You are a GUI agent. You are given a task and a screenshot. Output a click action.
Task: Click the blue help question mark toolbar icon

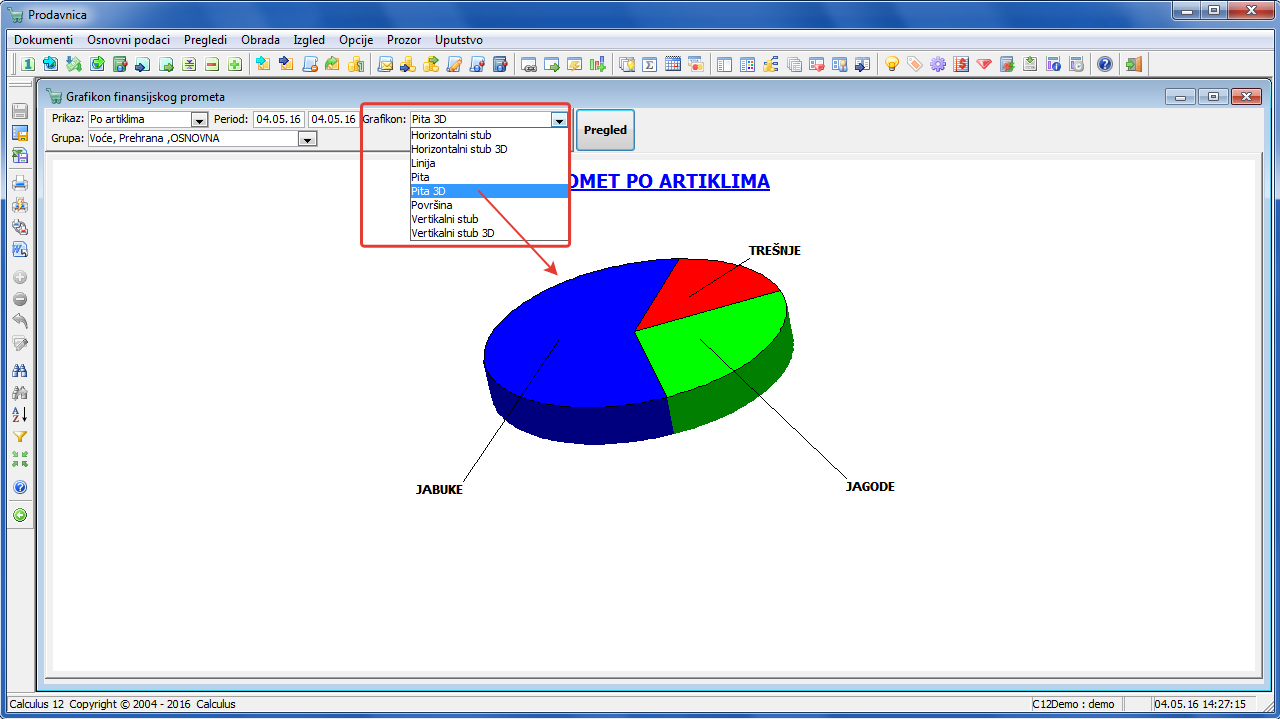point(1104,64)
